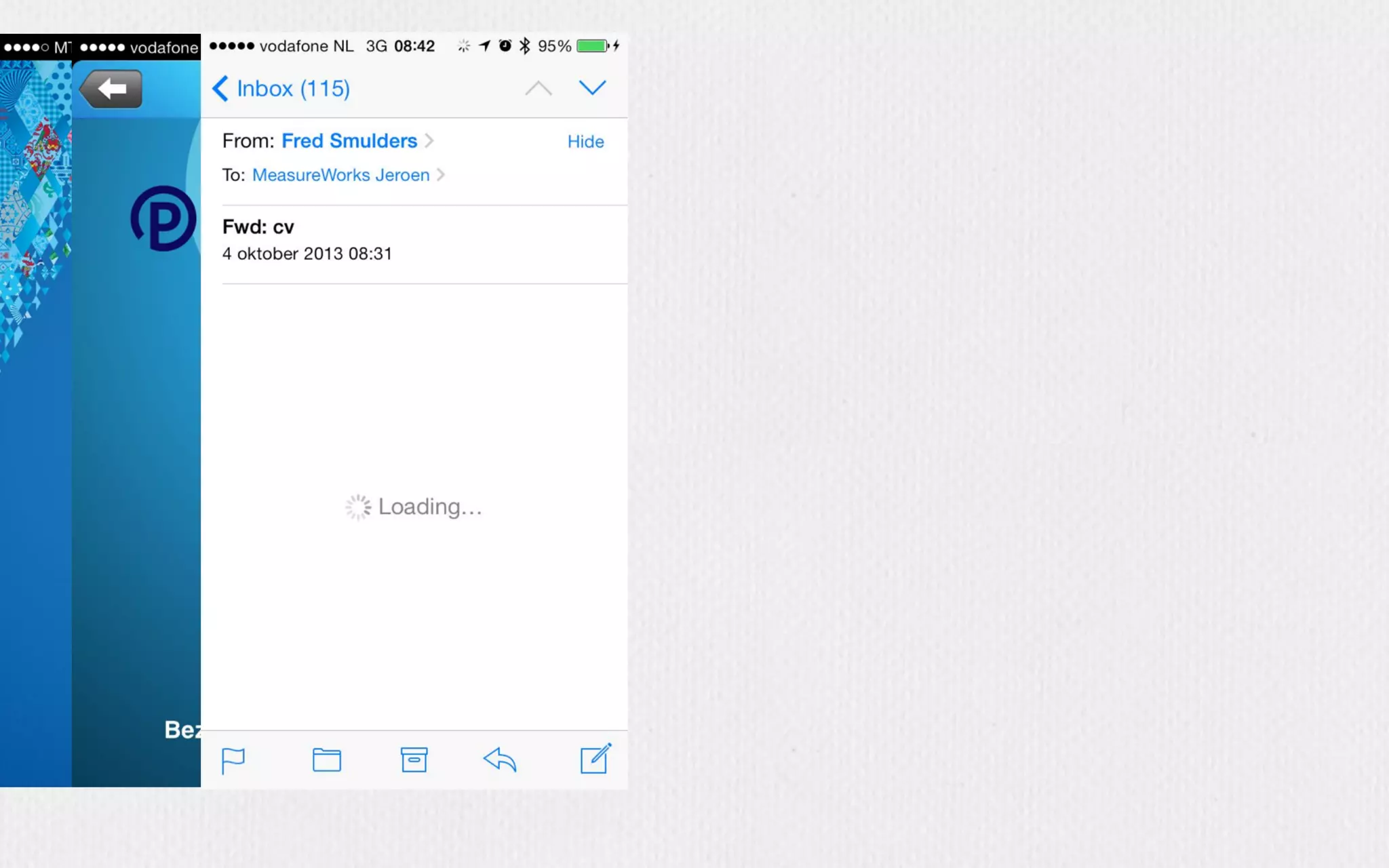Screen dimensions: 1389x868
Task: Go to previous message up chevron
Action: (x=539, y=88)
